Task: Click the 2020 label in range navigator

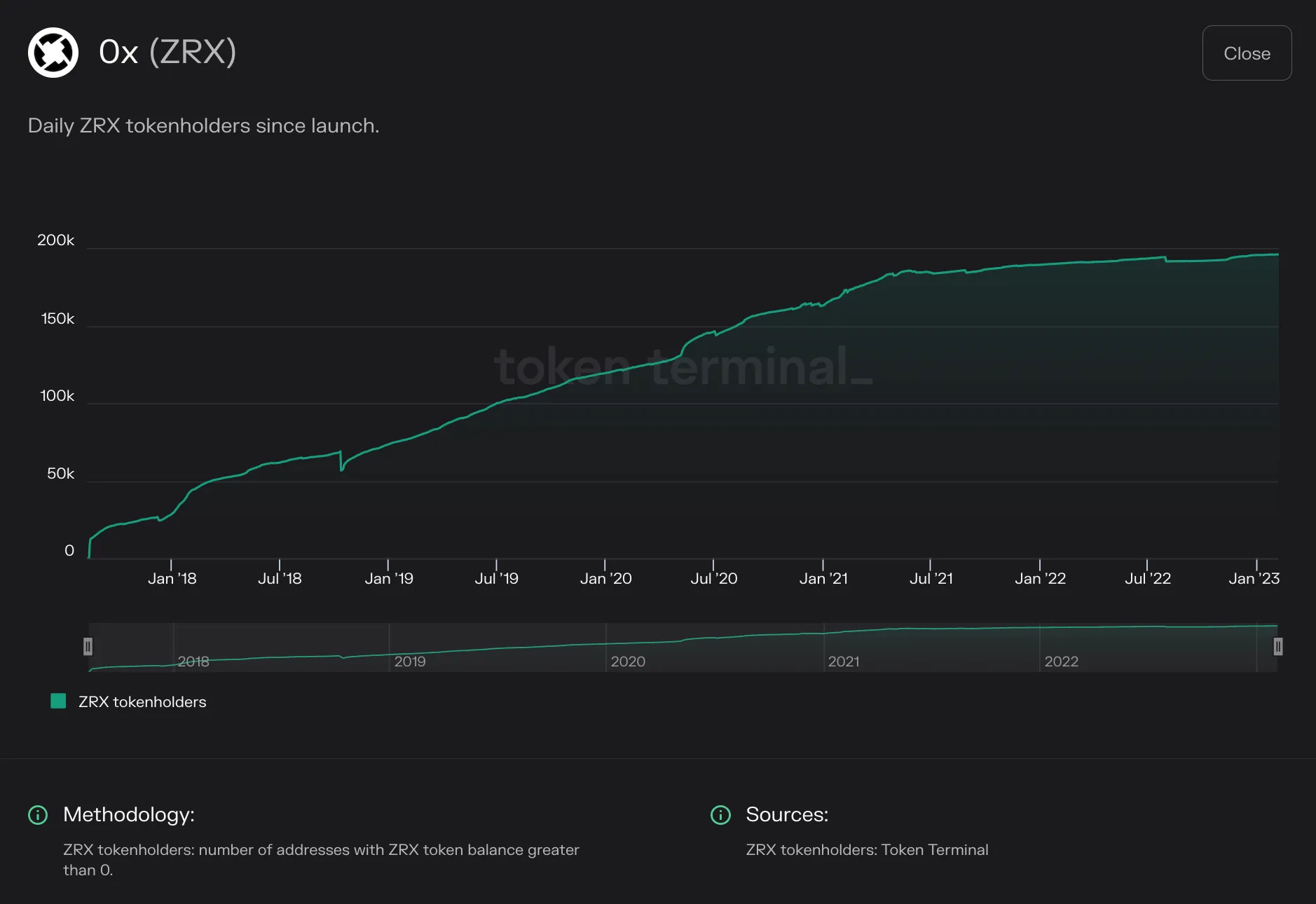Action: [628, 661]
